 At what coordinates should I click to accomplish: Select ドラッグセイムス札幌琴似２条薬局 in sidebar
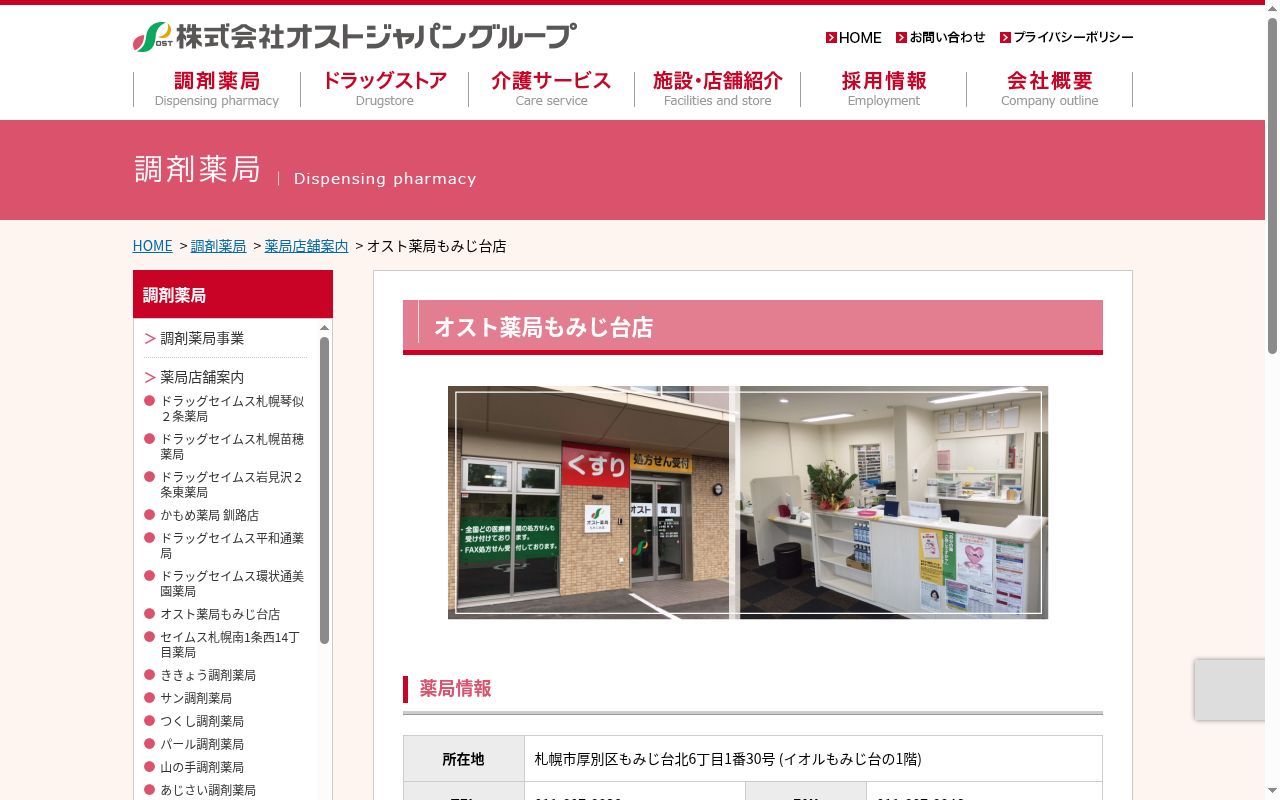232,408
